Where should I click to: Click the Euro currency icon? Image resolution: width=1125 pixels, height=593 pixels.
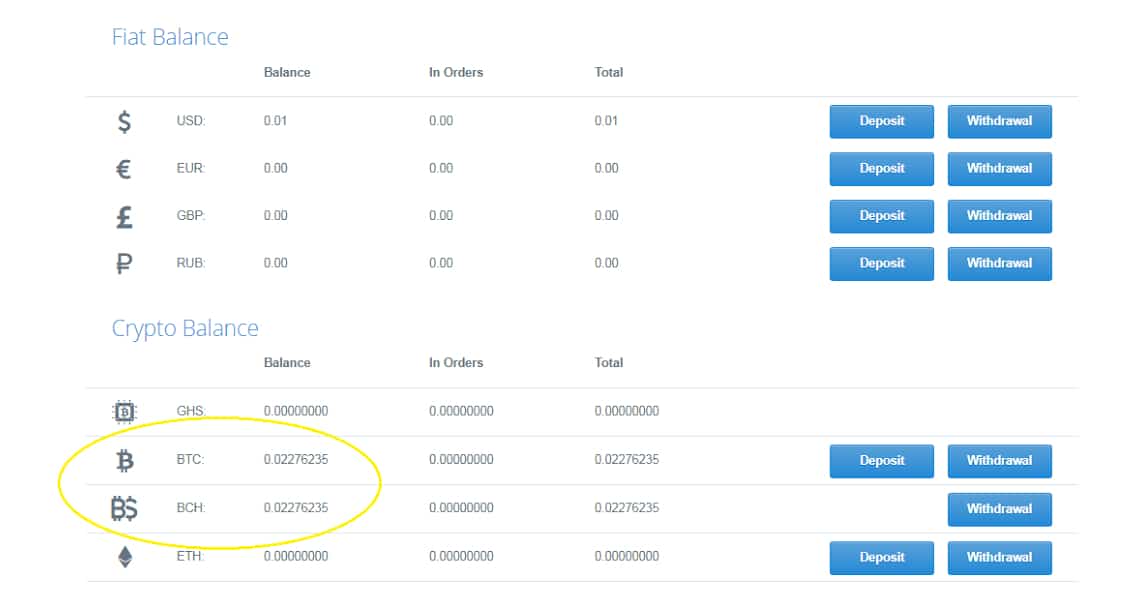coord(124,169)
